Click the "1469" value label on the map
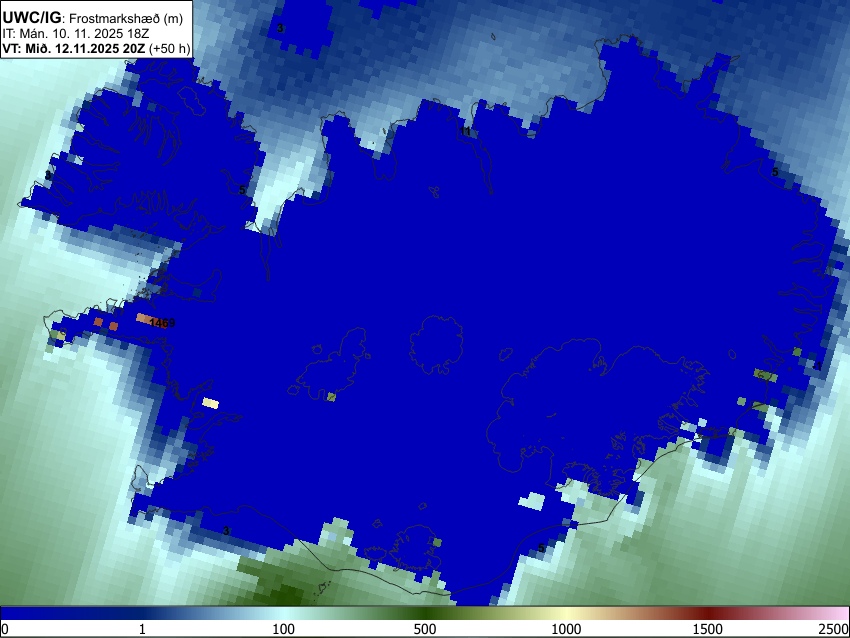The image size is (850, 638). click(x=162, y=323)
